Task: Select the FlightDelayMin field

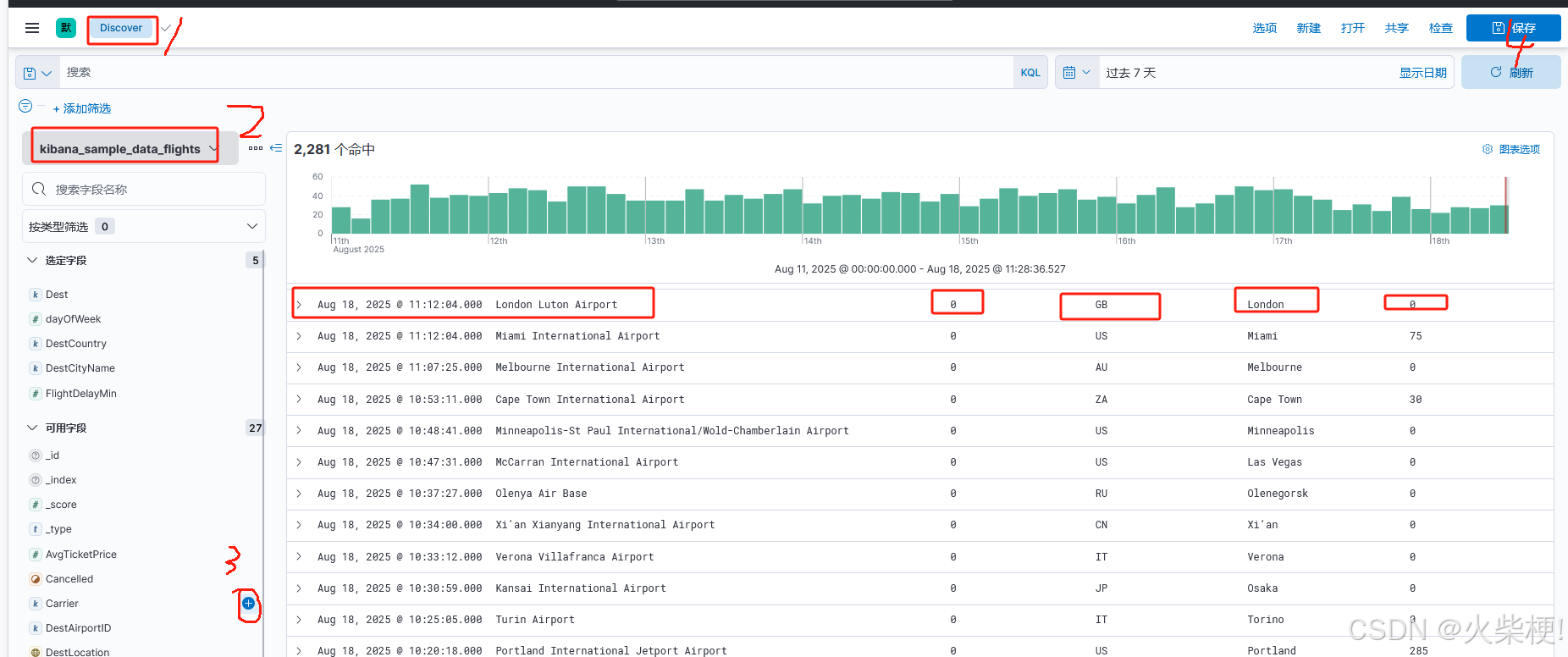Action: coord(81,394)
